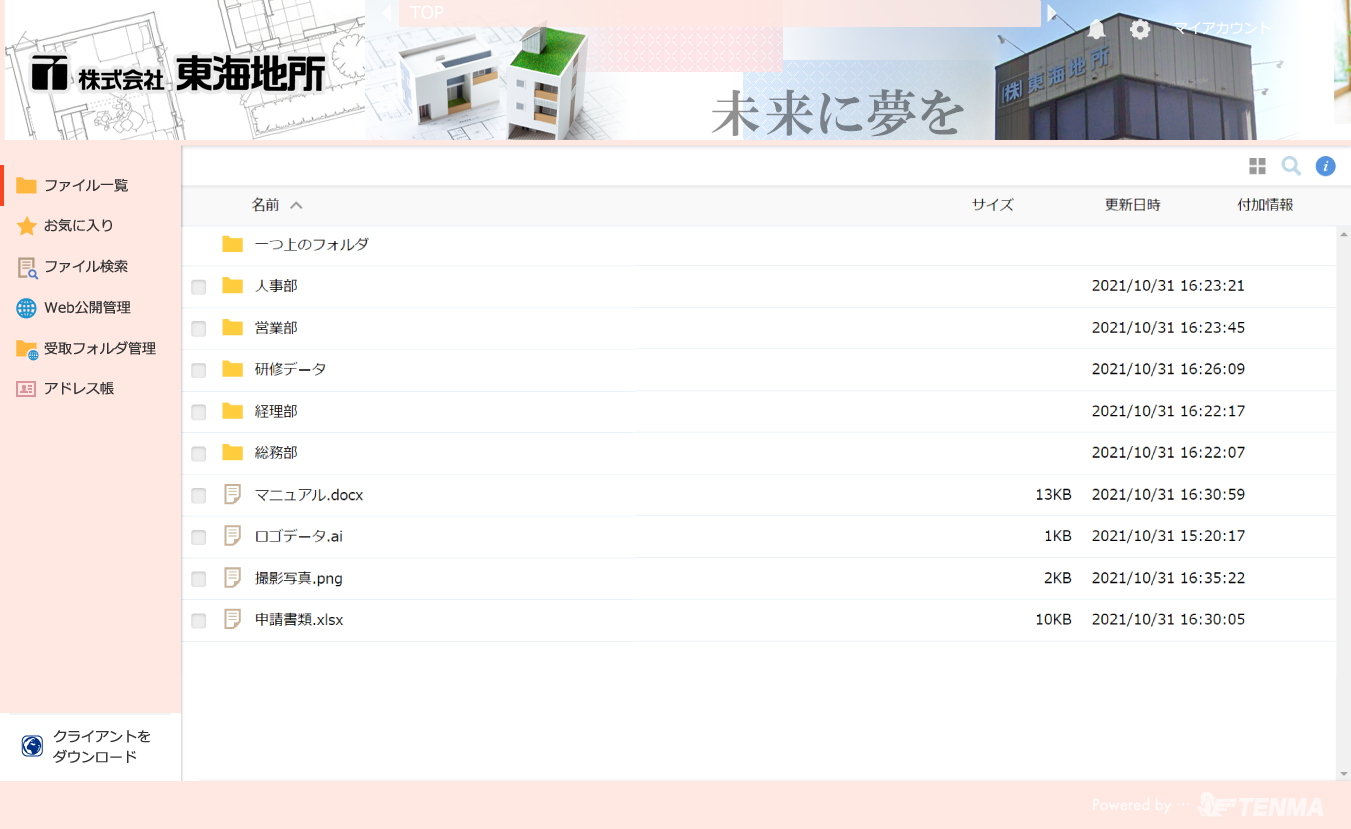Click the ファイル一覧 folder icon in the sidebar

click(x=26, y=185)
